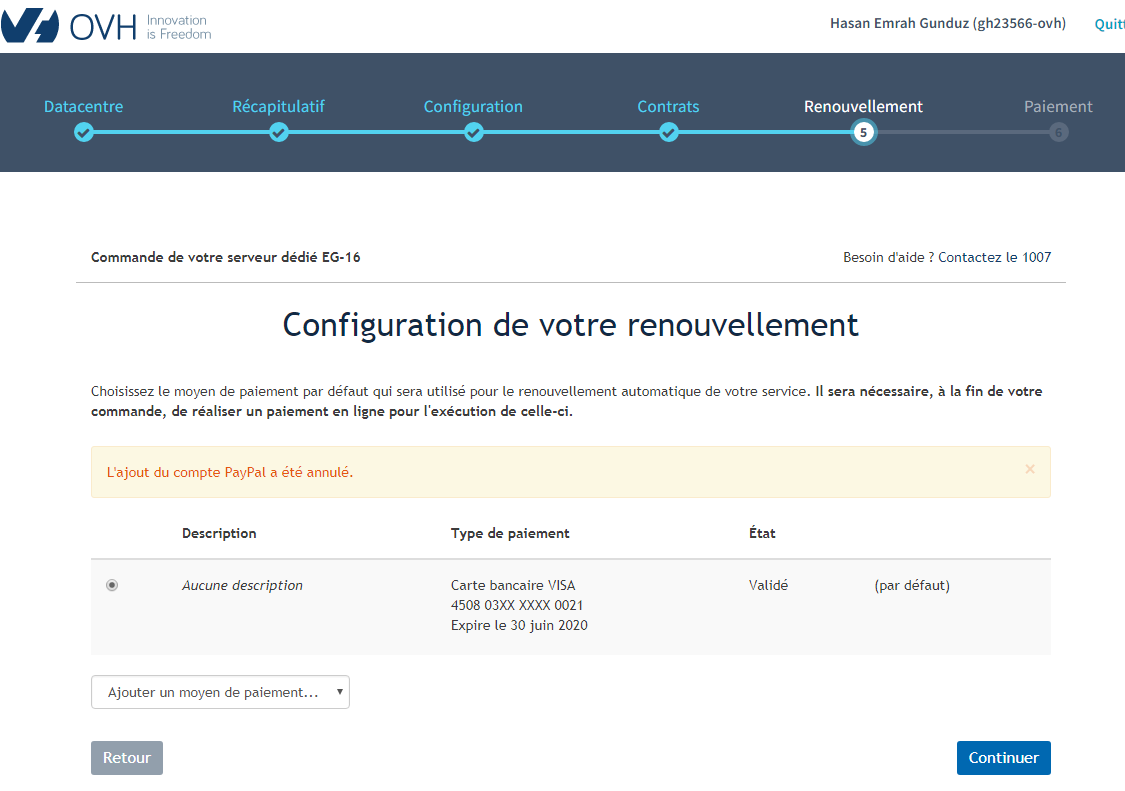
Task: Go to the Récapitulatif step
Action: pos(278,106)
